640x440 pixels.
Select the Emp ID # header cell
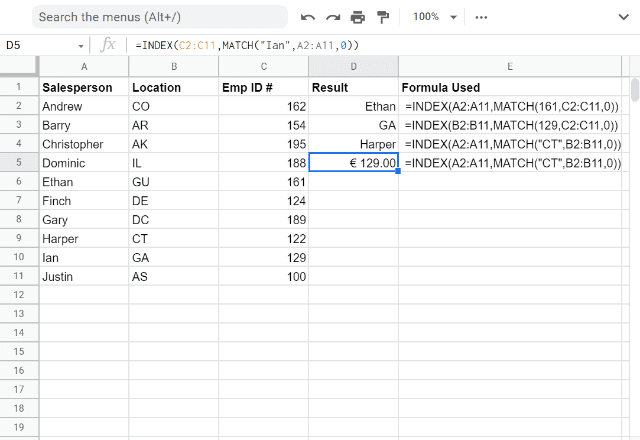point(263,87)
